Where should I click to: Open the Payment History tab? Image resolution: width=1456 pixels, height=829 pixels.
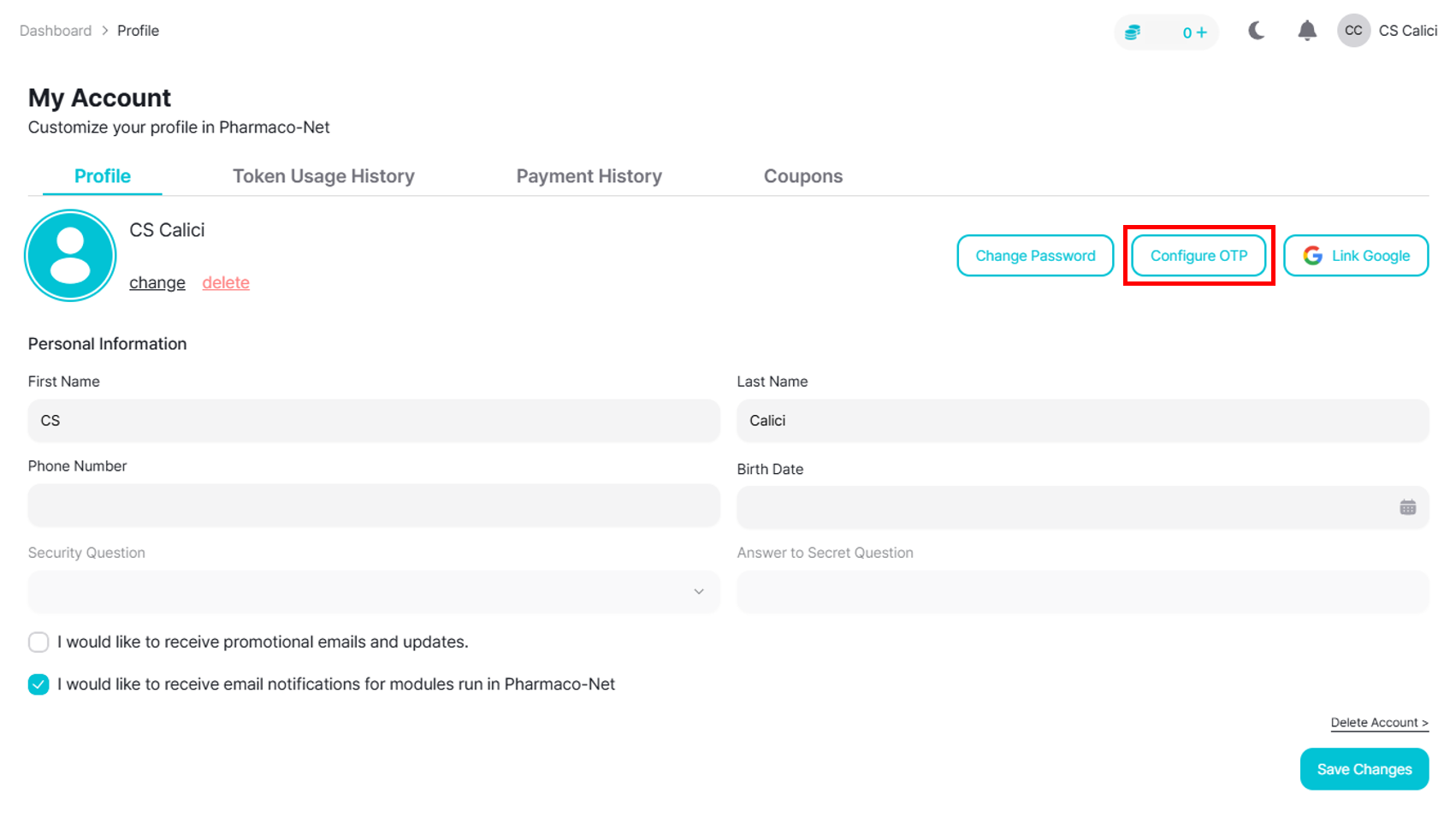589,176
